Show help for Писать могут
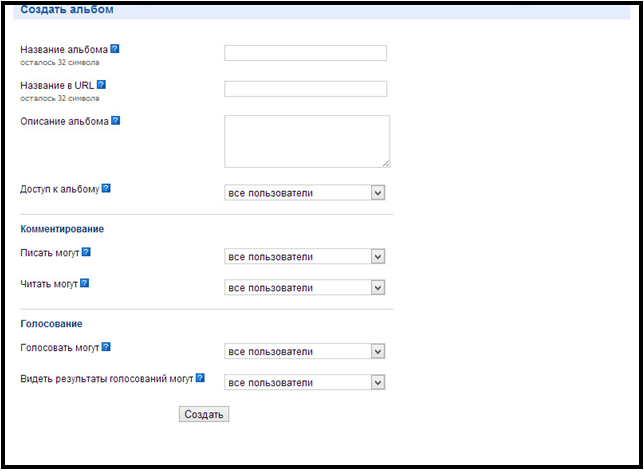The height and width of the screenshot is (471, 644). coord(86,252)
